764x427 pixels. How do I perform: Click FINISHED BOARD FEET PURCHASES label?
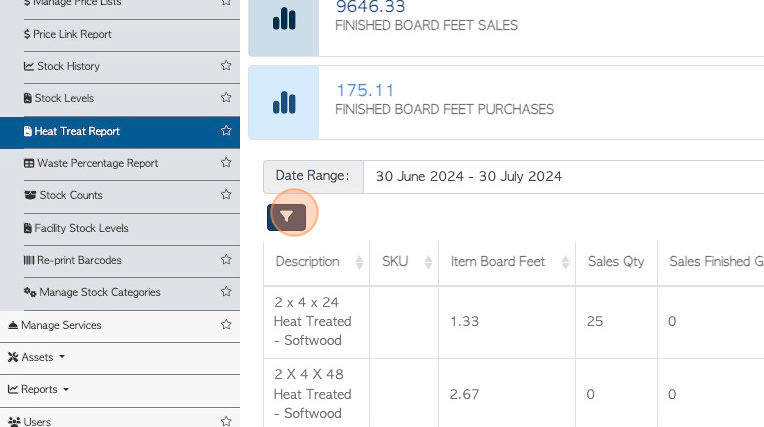pyautogui.click(x=444, y=109)
